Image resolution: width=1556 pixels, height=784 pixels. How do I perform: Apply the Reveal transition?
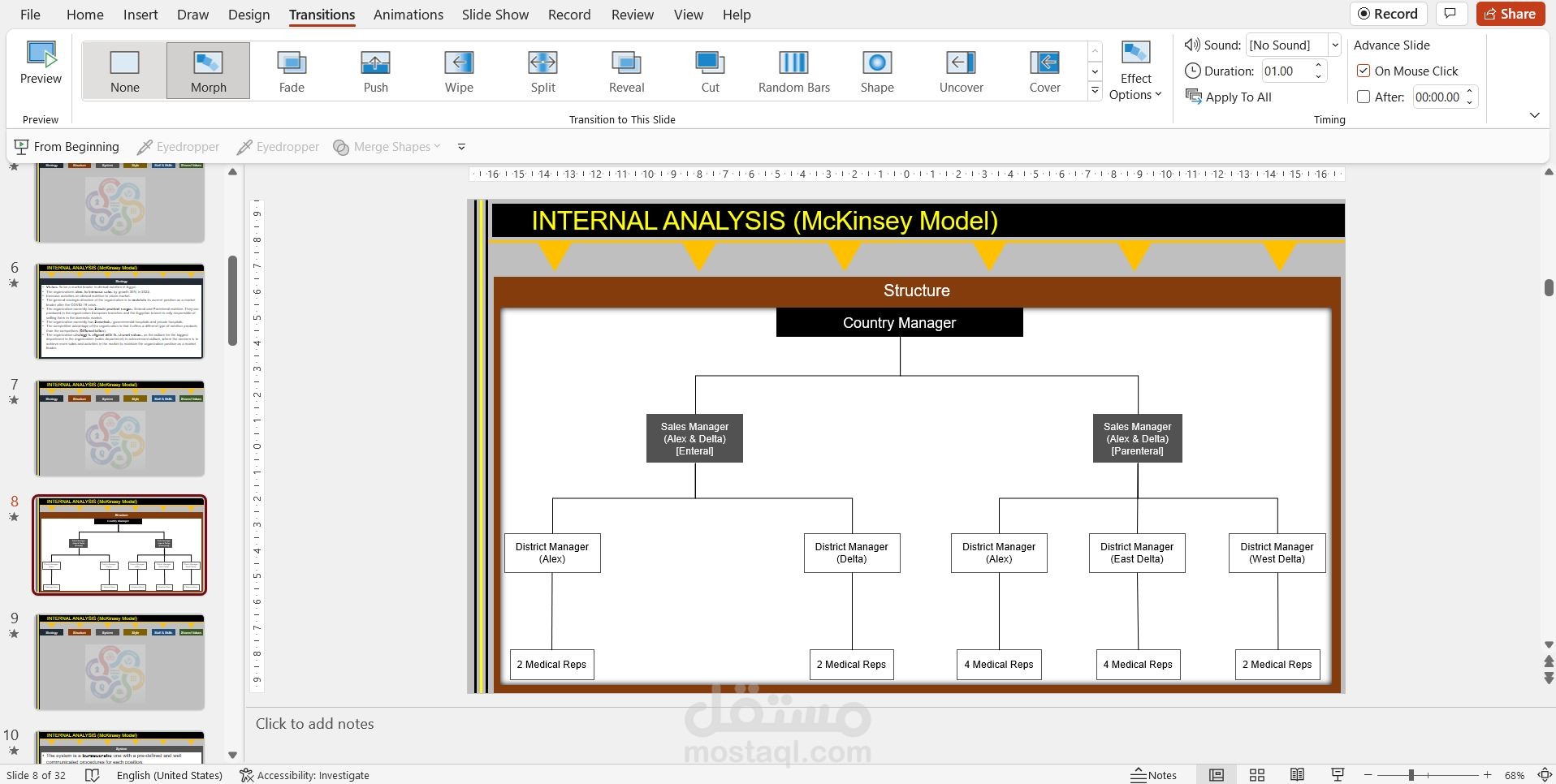[x=626, y=71]
